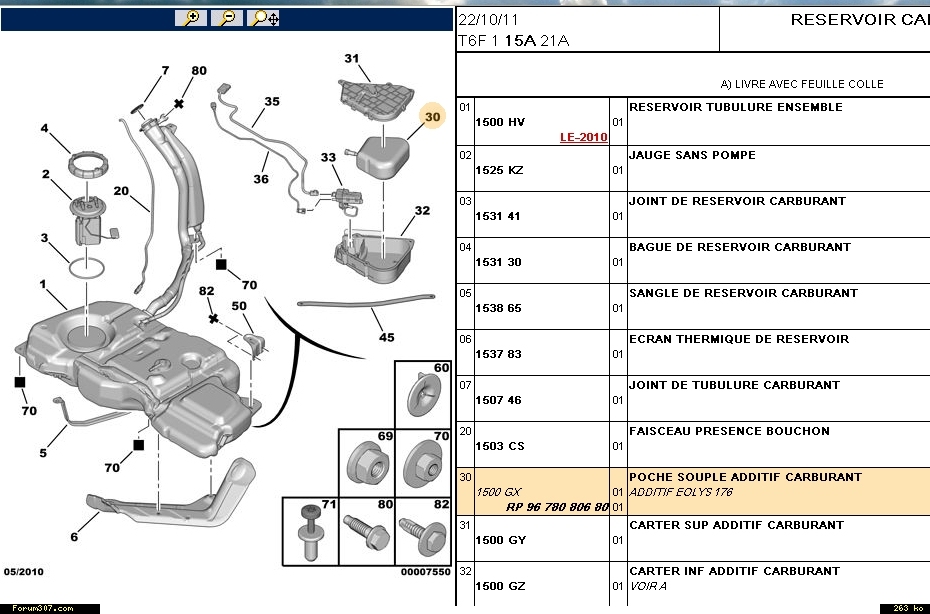Select the nut thumbnail labeled 69
This screenshot has height=614, width=930.
coord(366,463)
